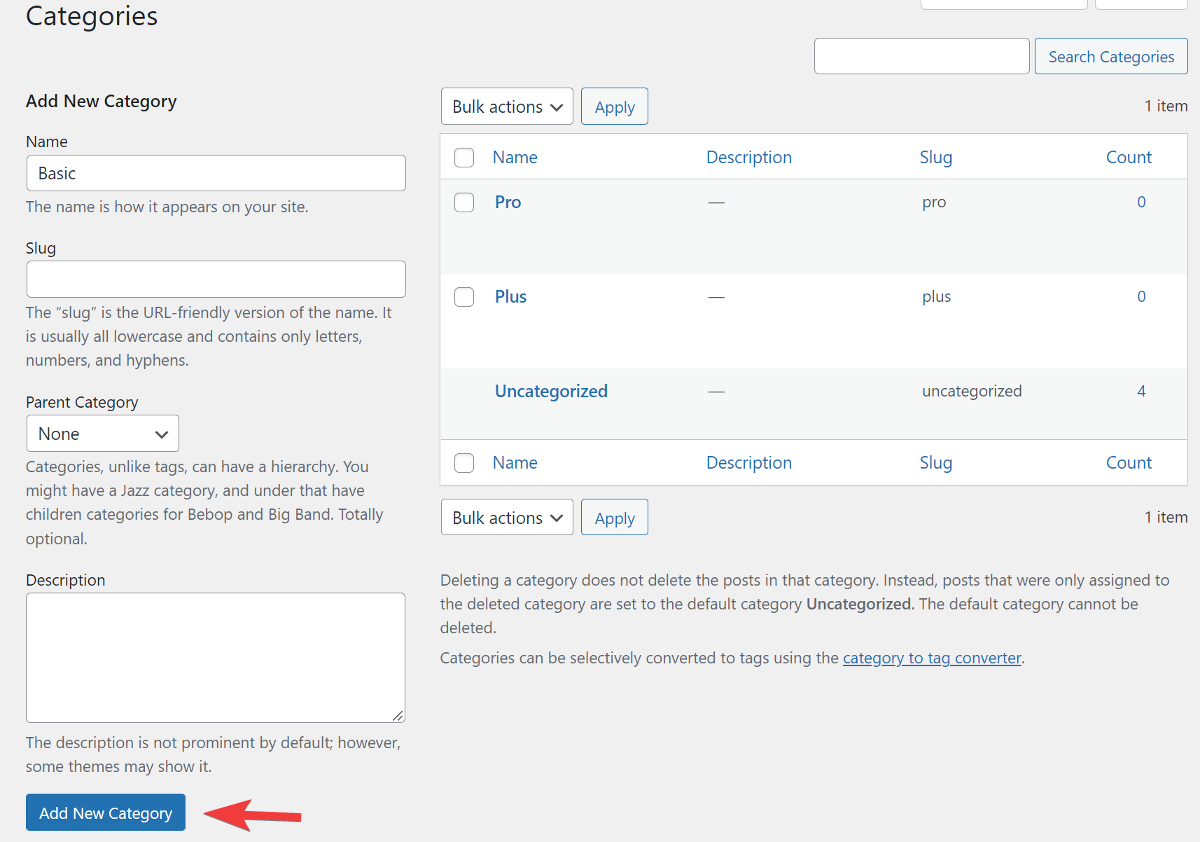Open the Plus category link

[x=511, y=297]
